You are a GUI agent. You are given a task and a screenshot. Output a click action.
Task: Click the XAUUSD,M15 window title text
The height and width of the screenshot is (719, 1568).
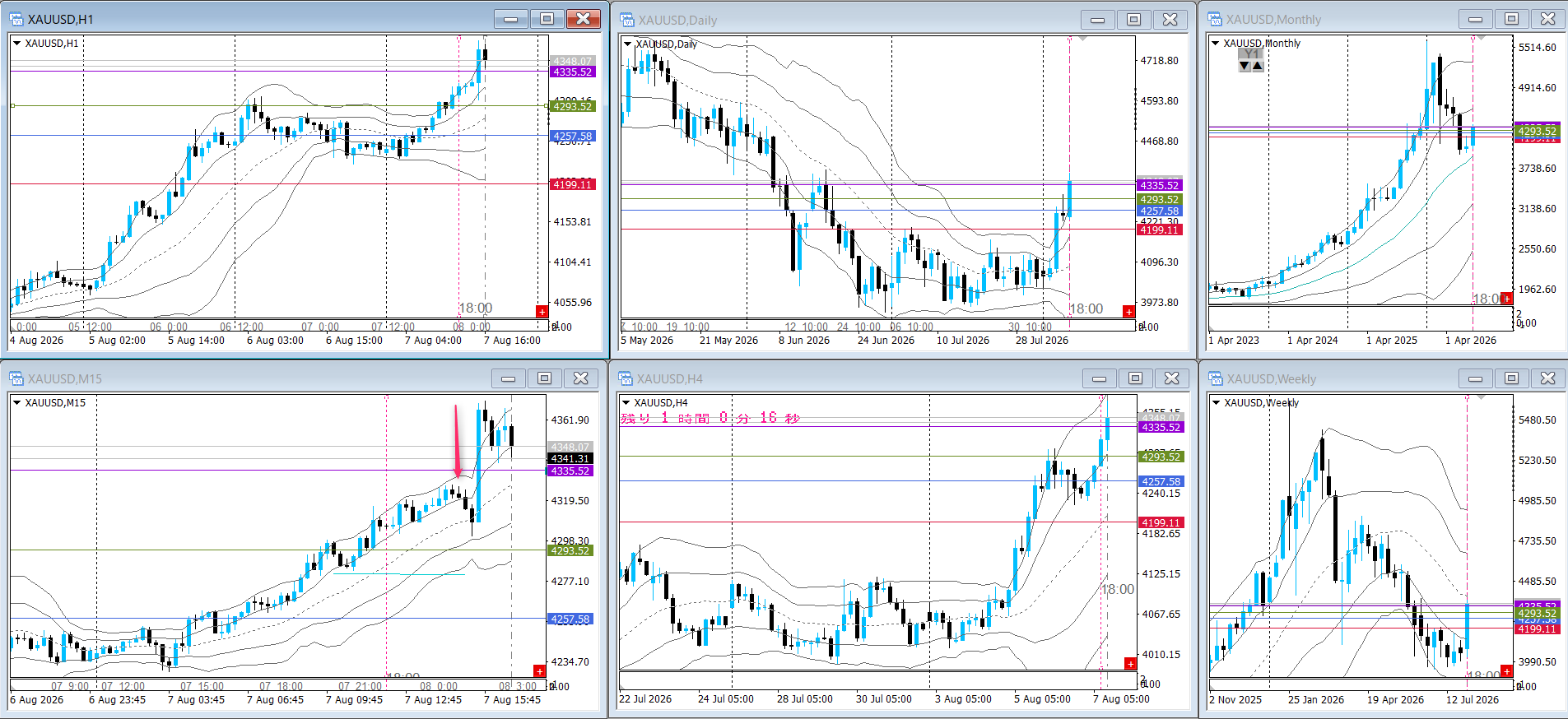click(x=65, y=379)
